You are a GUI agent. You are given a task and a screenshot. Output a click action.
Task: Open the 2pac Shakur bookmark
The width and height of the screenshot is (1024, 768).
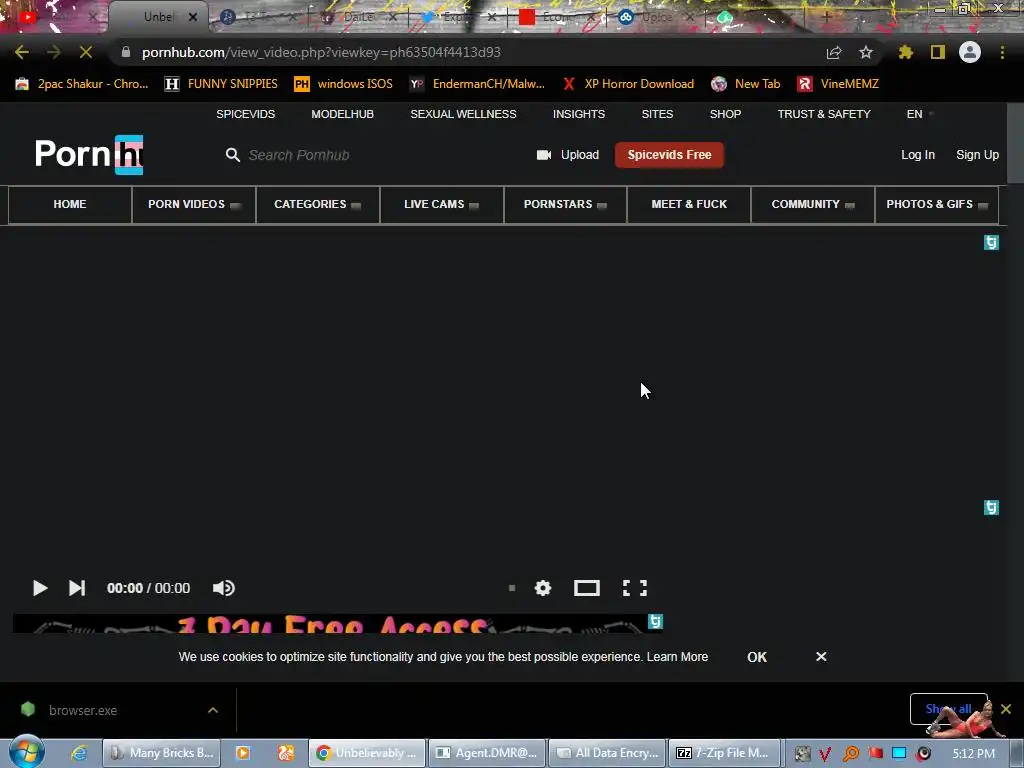tap(82, 84)
